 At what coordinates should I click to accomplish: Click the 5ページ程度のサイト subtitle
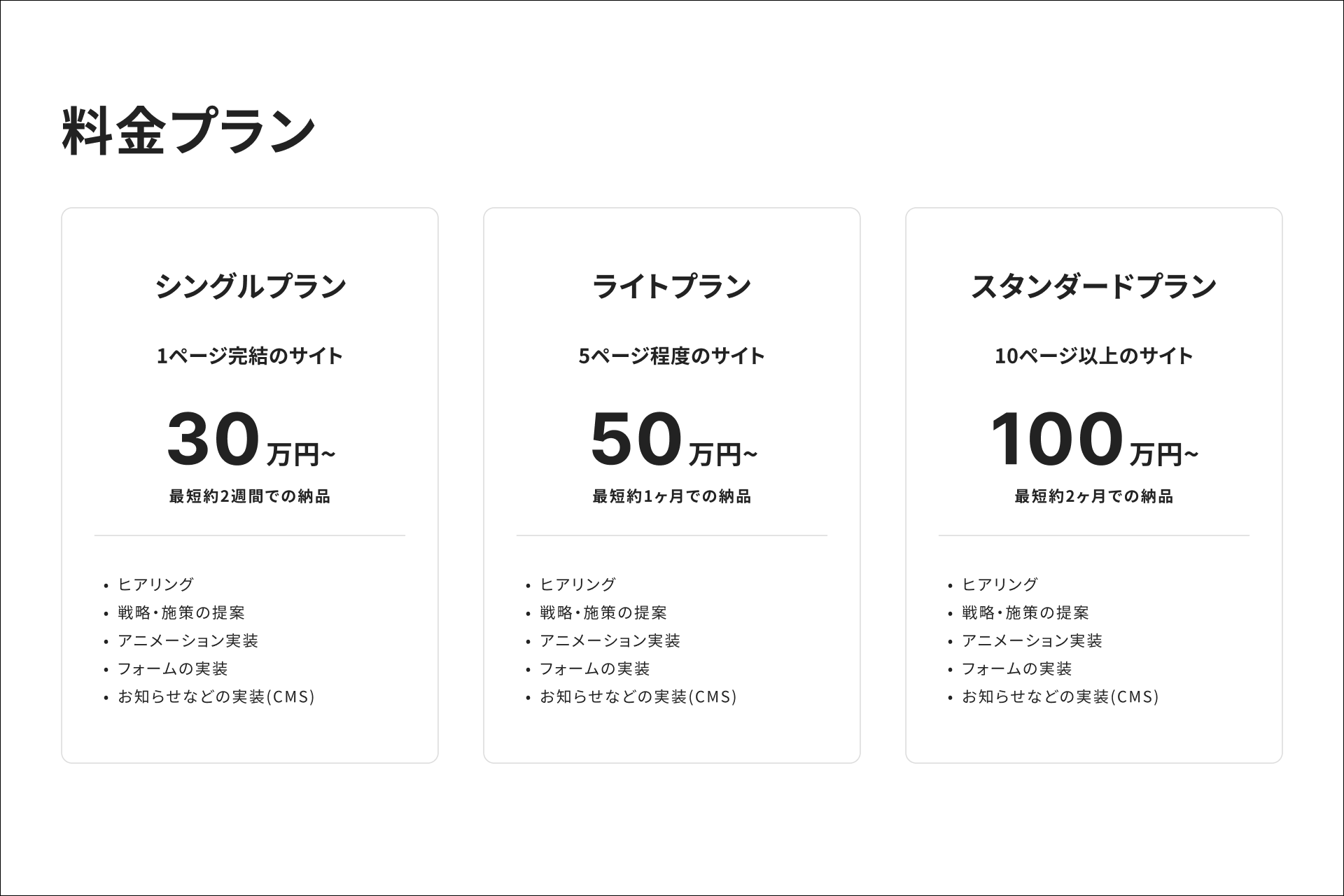671,356
